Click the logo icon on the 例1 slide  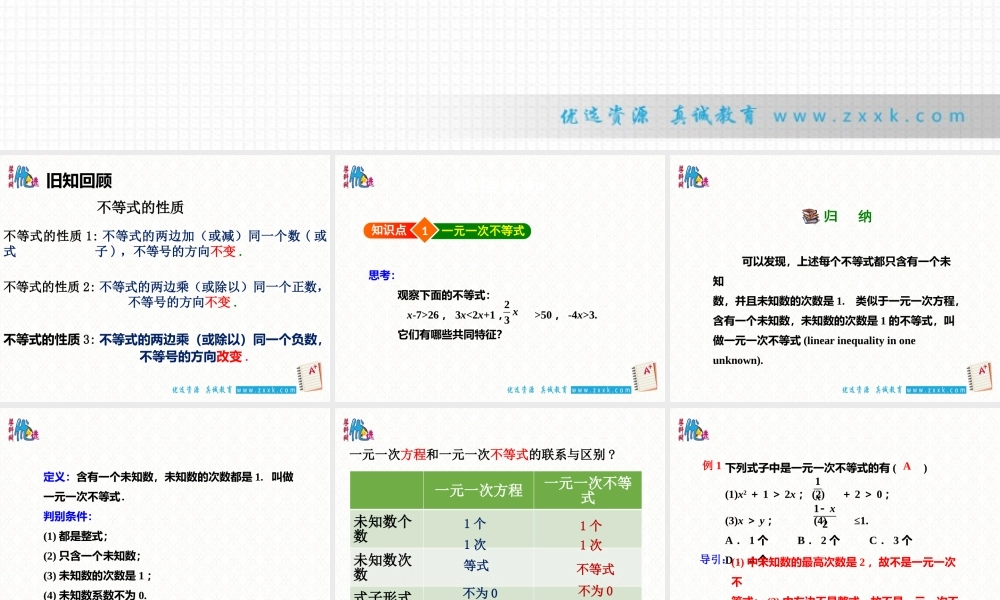693,430
